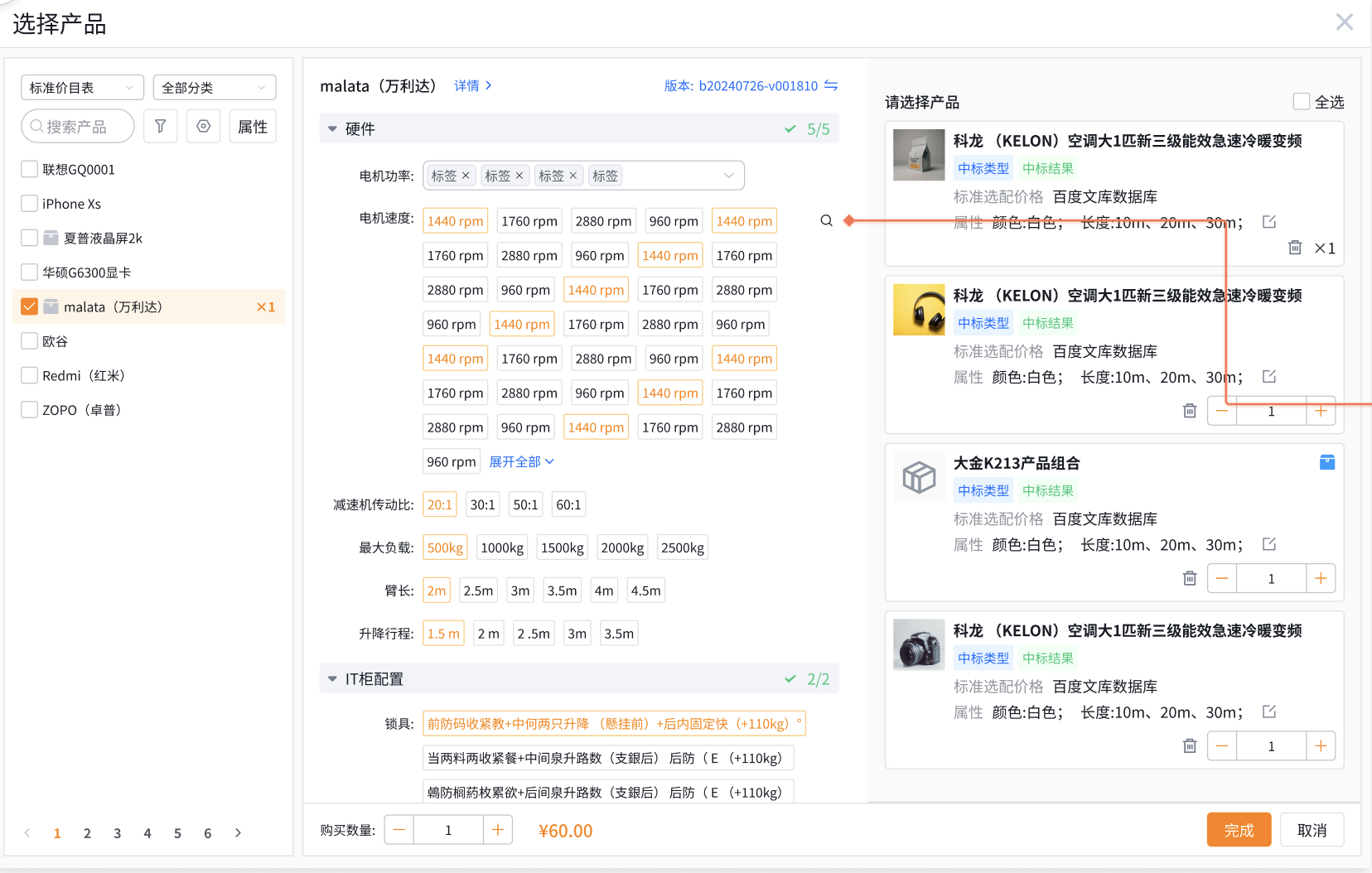Check the 联想GQ0001 checkbox
Screen dimensions: 1372x873
point(29,169)
